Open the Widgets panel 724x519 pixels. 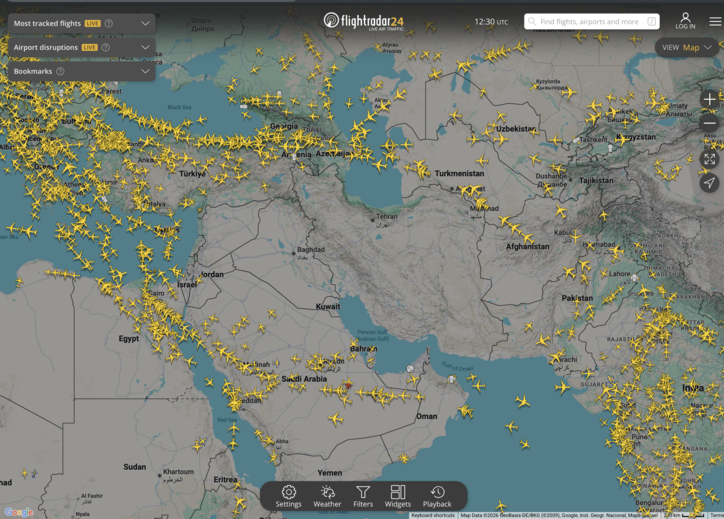click(398, 496)
